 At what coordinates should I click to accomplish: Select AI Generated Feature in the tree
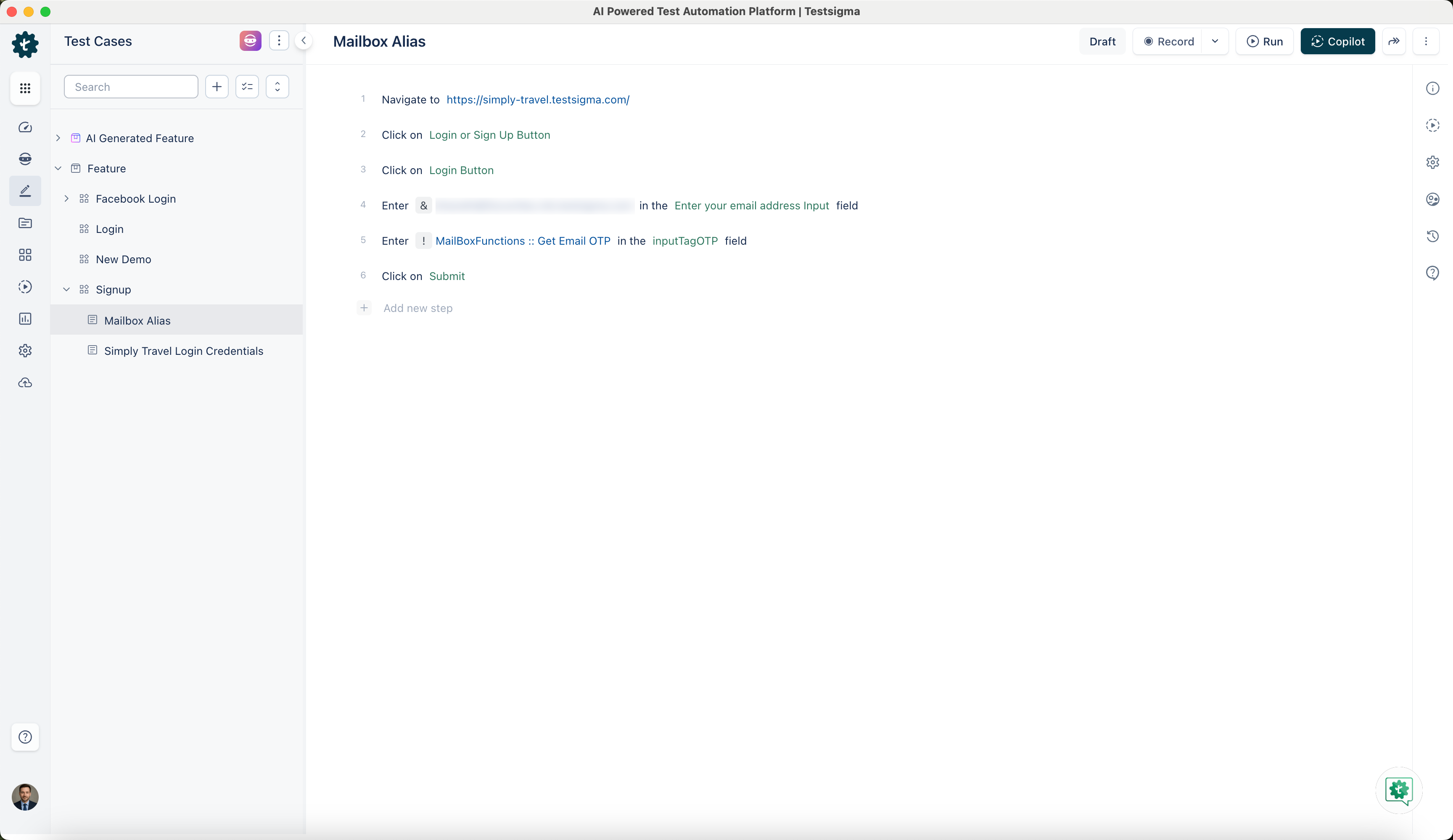[x=140, y=138]
